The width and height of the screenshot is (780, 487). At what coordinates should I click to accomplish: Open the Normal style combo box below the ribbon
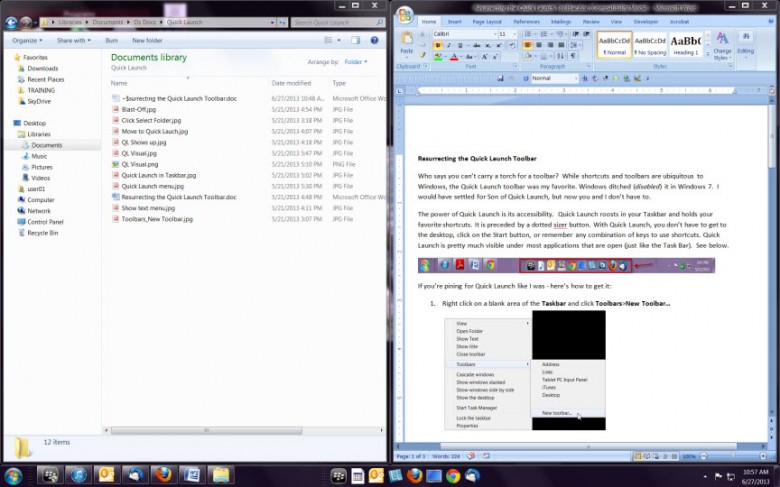pyautogui.click(x=555, y=78)
